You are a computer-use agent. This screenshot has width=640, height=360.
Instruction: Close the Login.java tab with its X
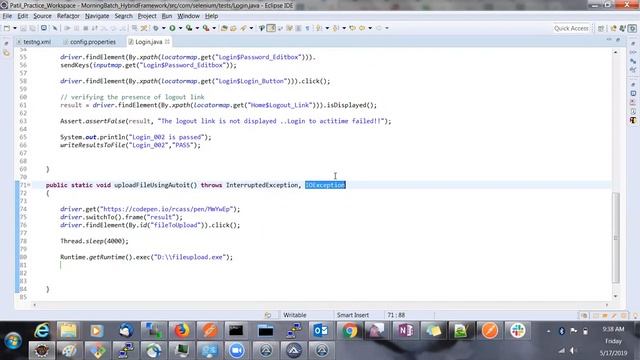point(167,42)
